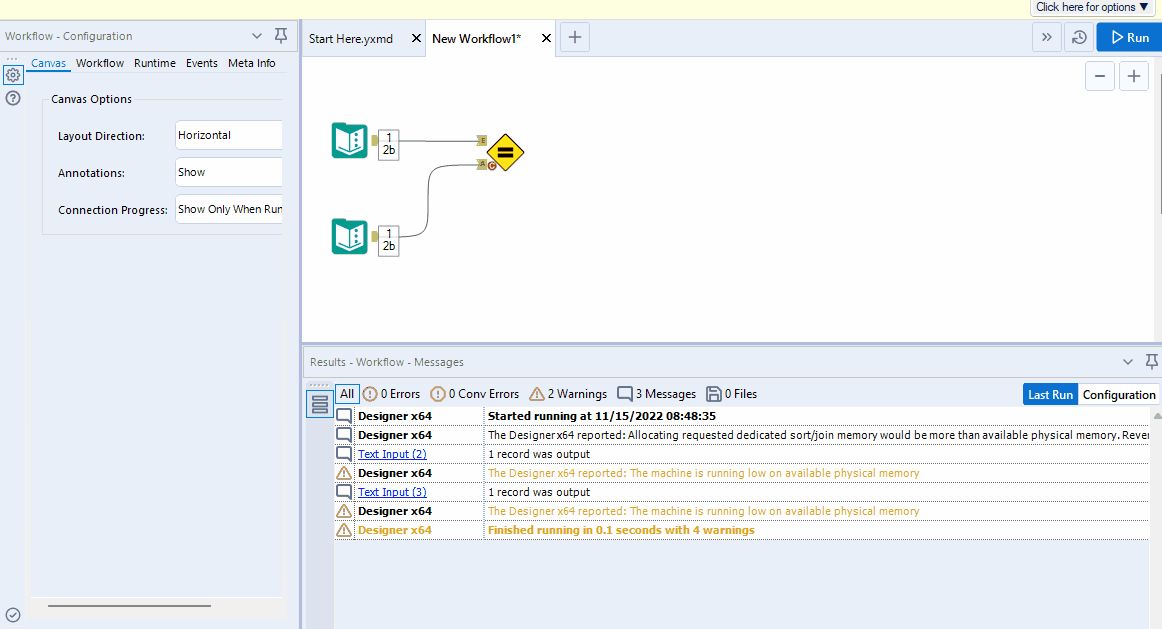The height and width of the screenshot is (629, 1162).
Task: Open the Runtime tab in configuration
Action: pos(154,62)
